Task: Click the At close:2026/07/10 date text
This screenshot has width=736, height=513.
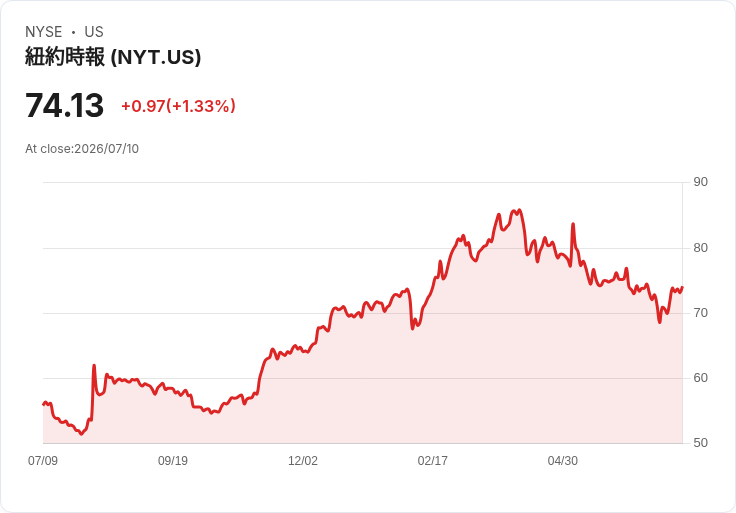Action: point(82,149)
